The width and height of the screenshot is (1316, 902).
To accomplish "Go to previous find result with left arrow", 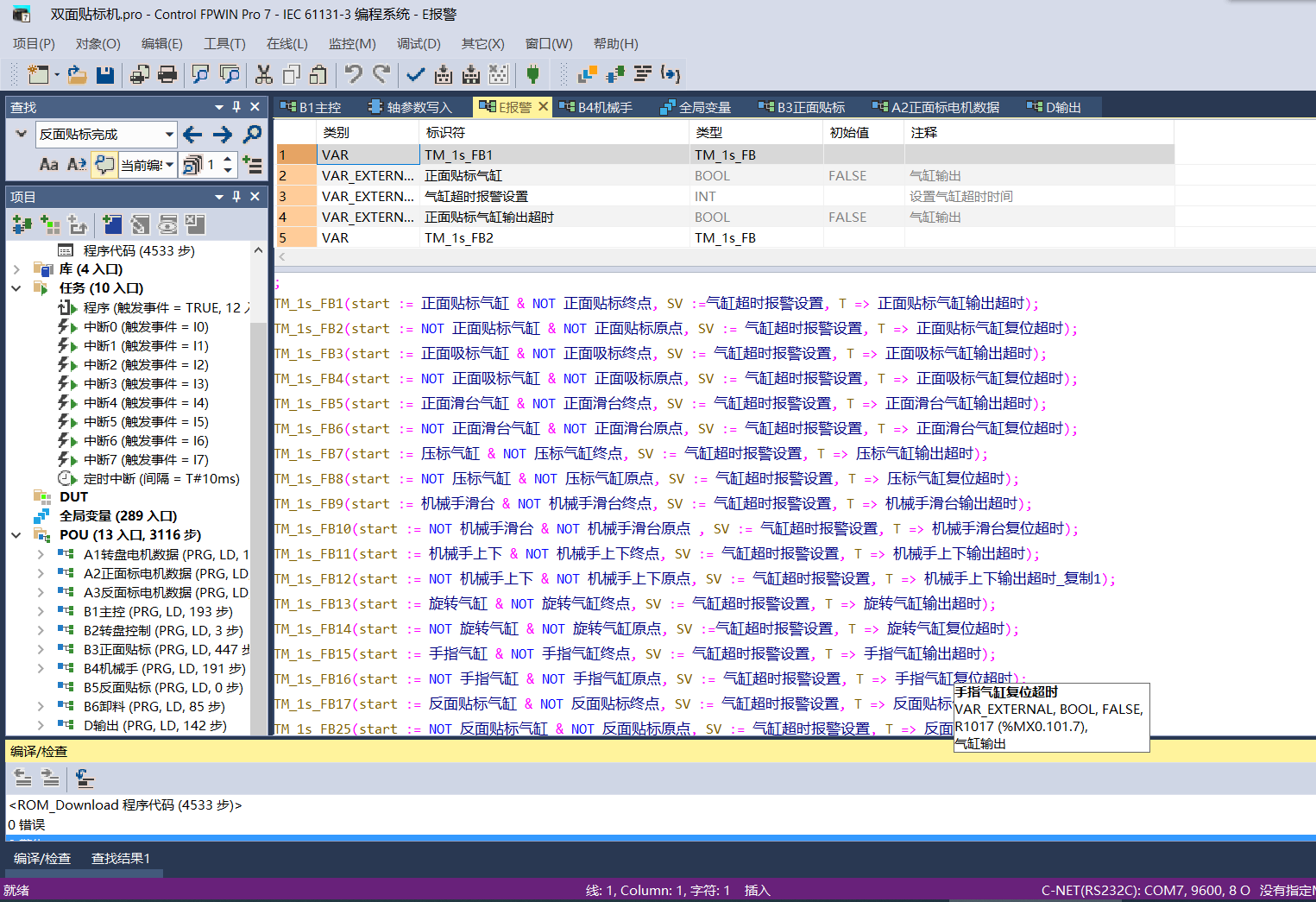I will [x=192, y=134].
